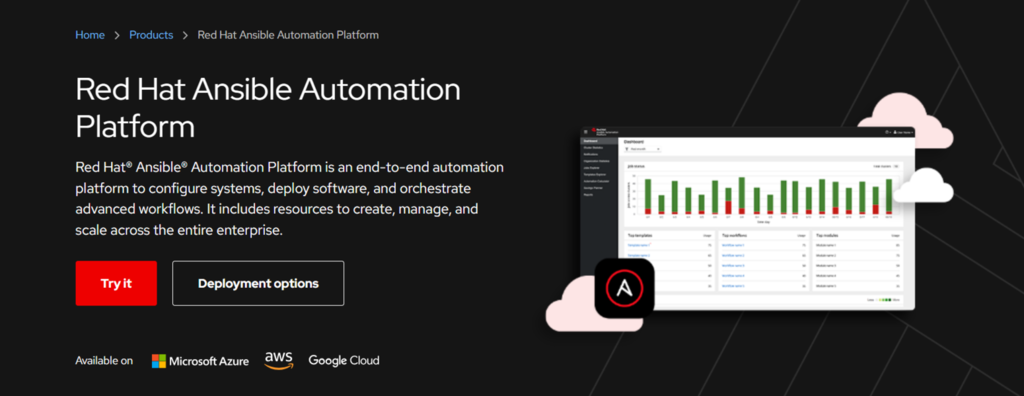Click the AWS logo
The width and height of the screenshot is (1024, 396).
(x=279, y=361)
